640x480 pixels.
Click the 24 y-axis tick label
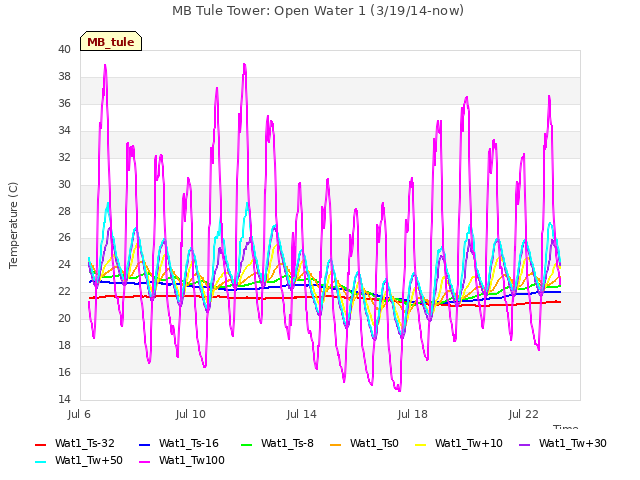[x=64, y=264]
